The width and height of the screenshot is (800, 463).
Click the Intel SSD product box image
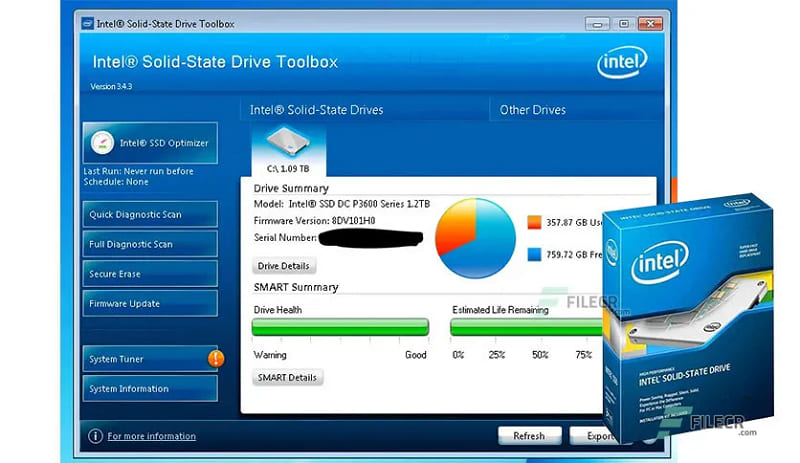point(688,318)
